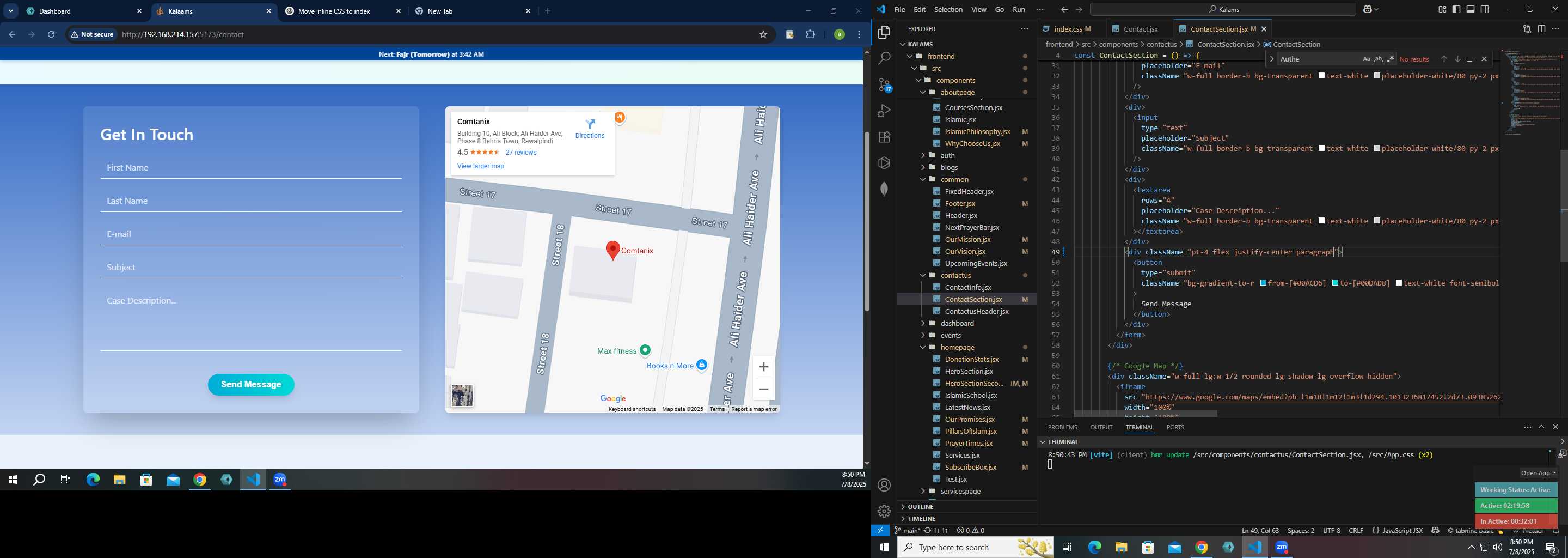Go to next match in find widget
The image size is (1568, 558).
pyautogui.click(x=1457, y=59)
